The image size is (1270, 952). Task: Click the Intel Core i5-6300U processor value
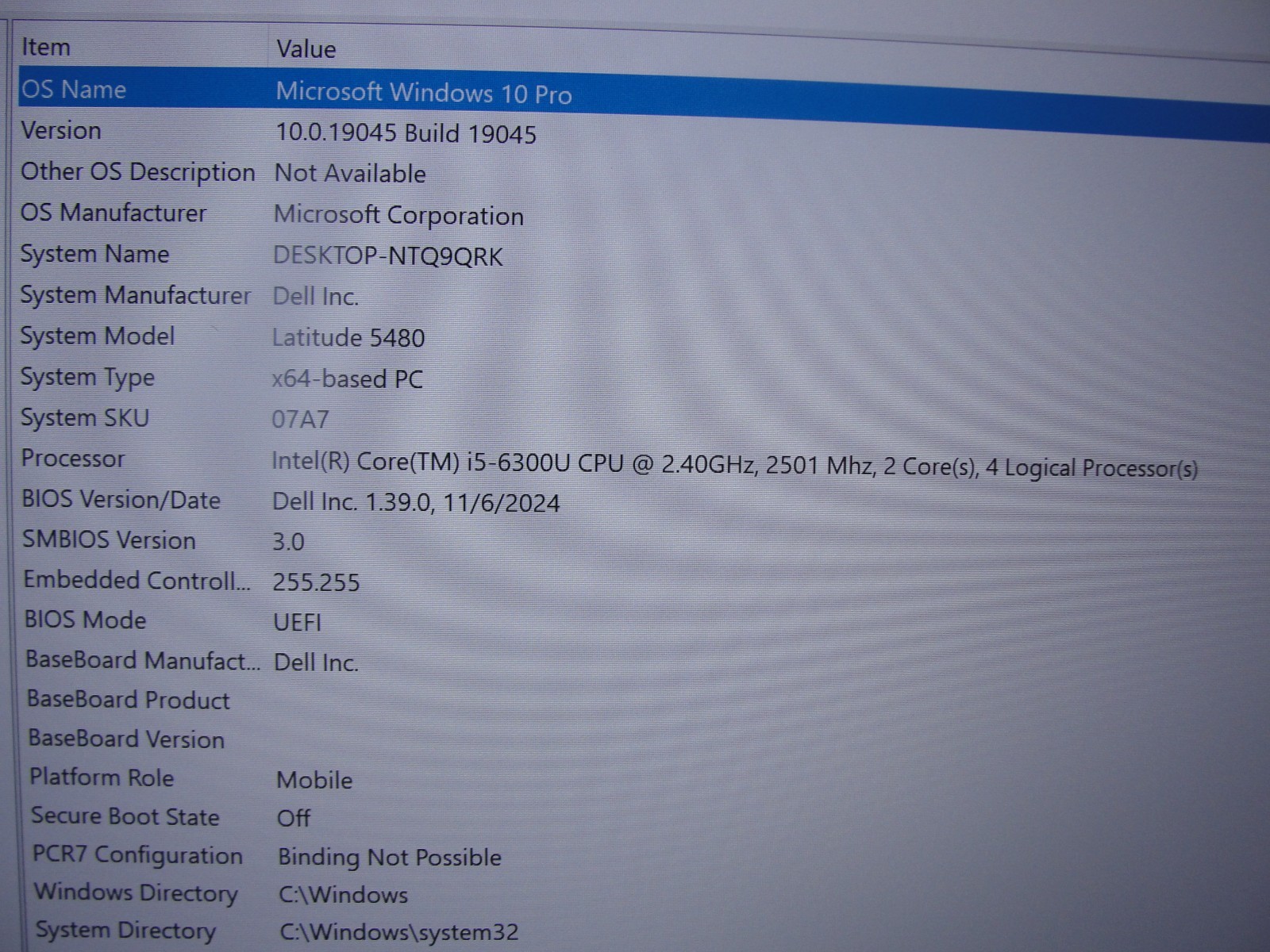coord(734,466)
